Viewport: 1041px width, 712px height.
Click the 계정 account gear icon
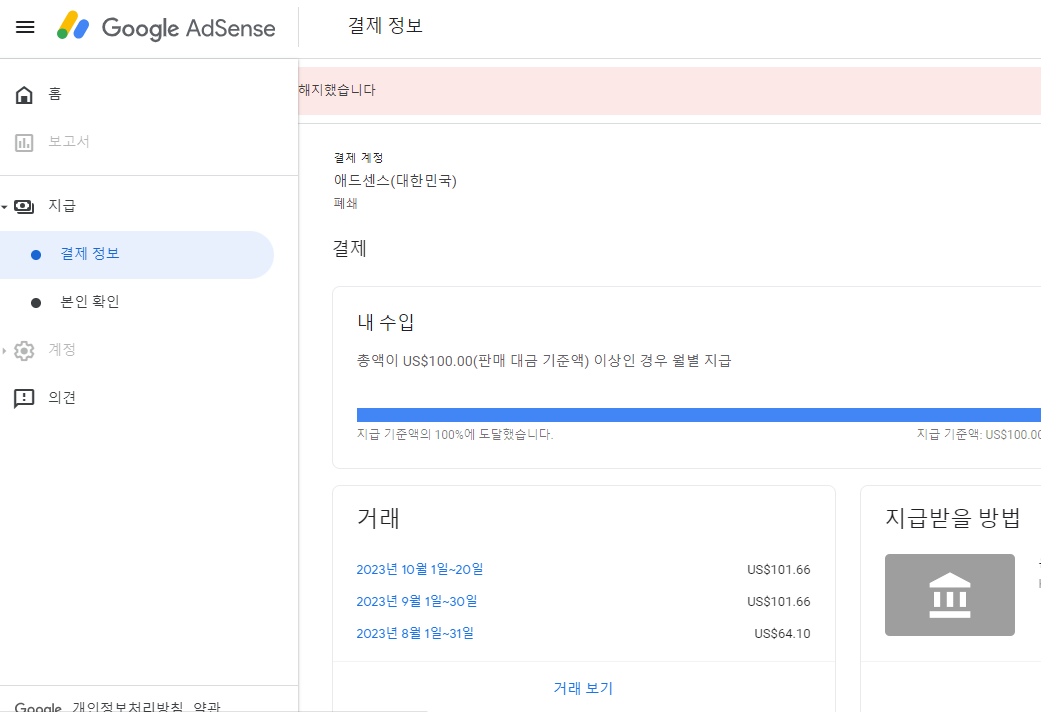pyautogui.click(x=23, y=349)
